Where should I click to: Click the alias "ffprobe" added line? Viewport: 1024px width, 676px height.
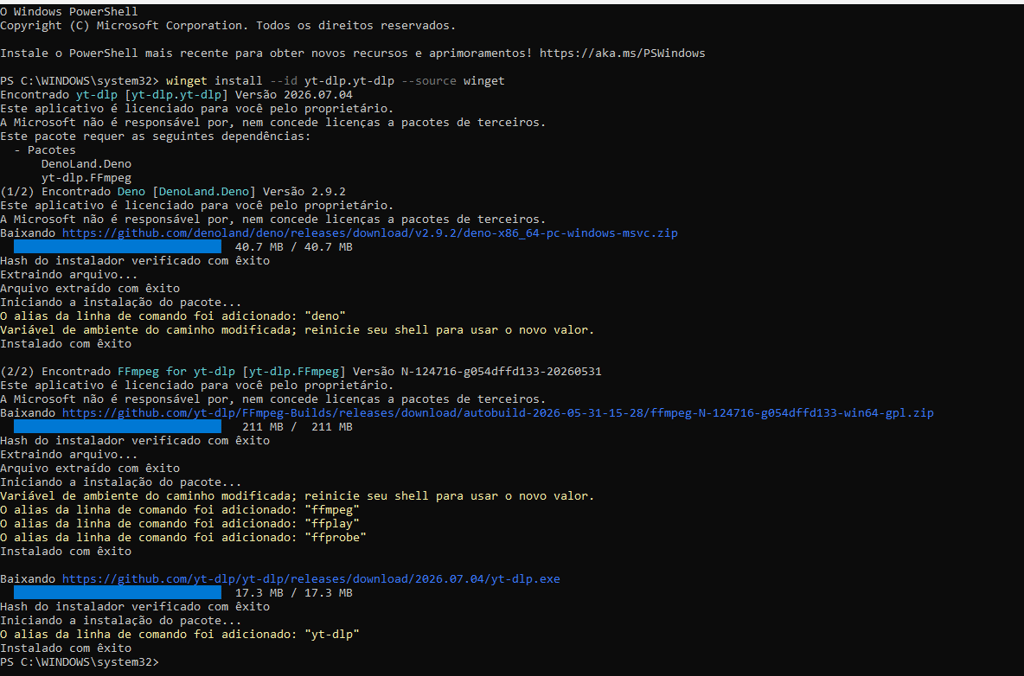[x=183, y=537]
